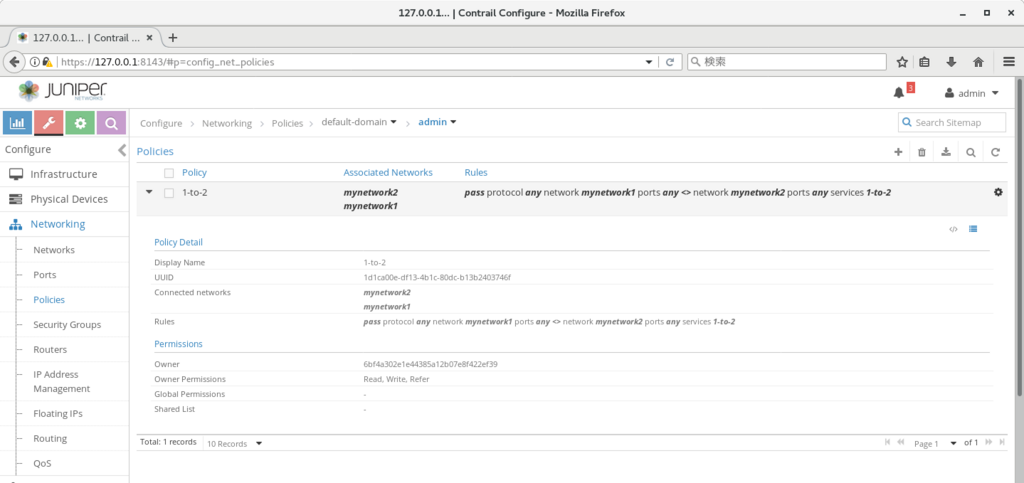Collapse the Configure sidebar chevron
The width and height of the screenshot is (1024, 483).
pos(121,150)
